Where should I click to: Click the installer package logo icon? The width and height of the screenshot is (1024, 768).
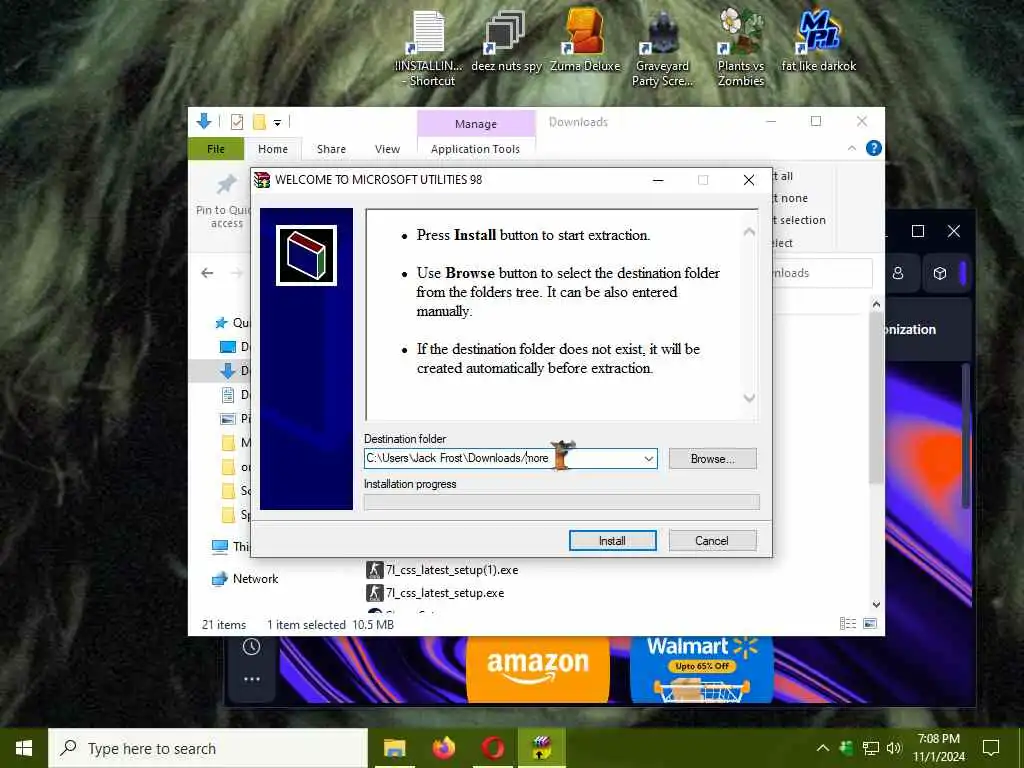(x=306, y=255)
